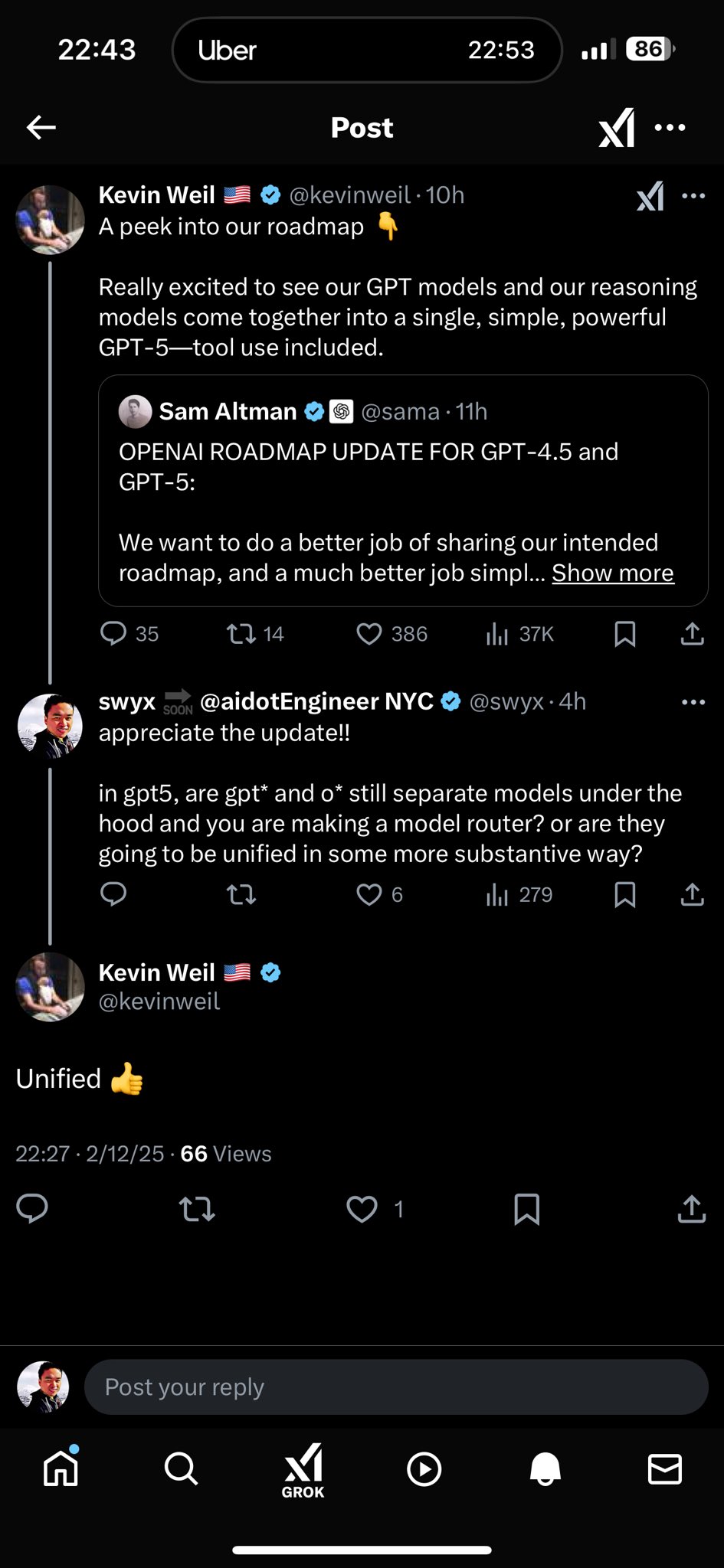Tap the Grok explain icon on Kevin's post

point(650,196)
